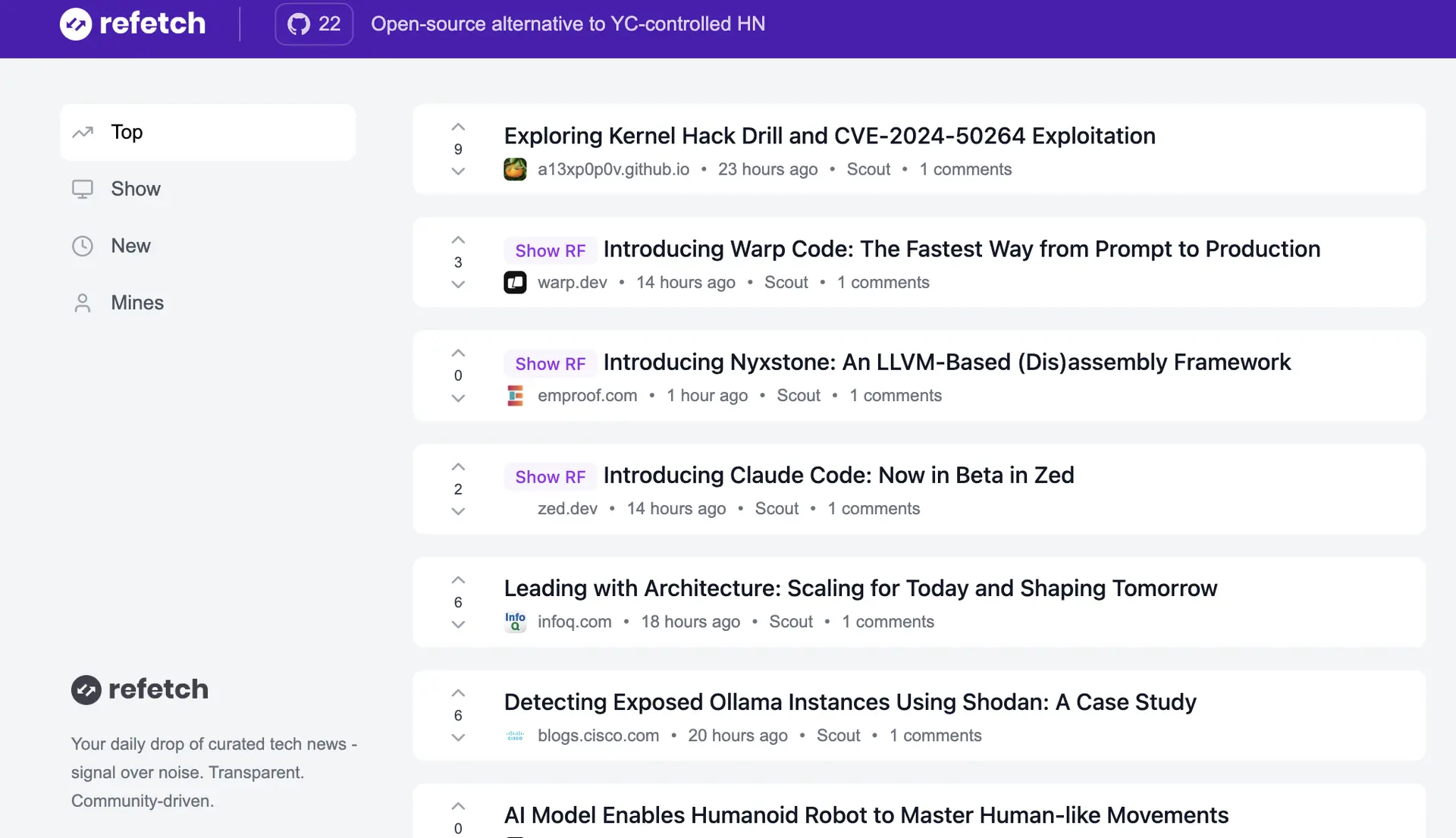
Task: Open GitHub star button showing 22
Action: [314, 24]
